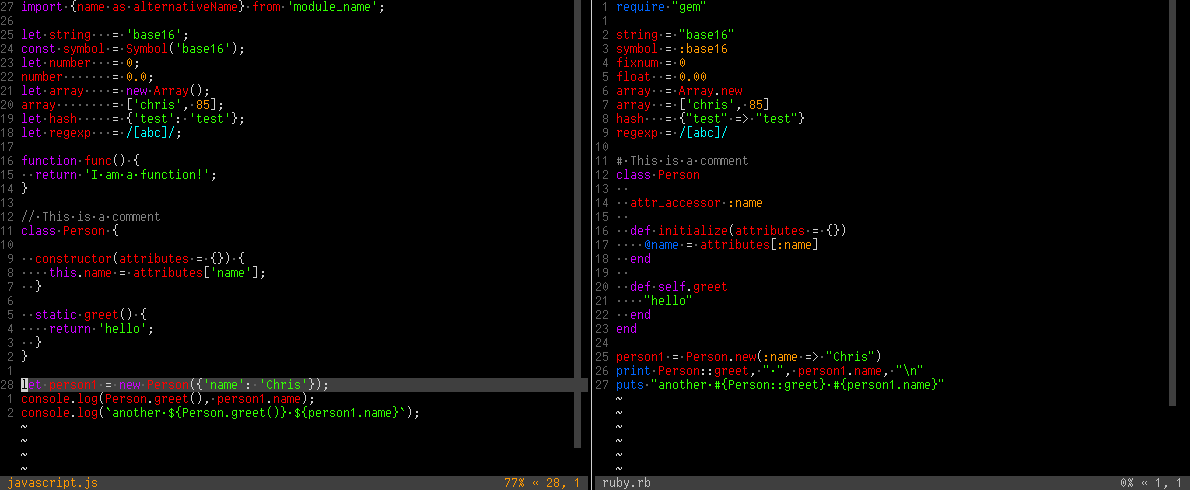This screenshot has width=1190, height=490.
Task: Click the 'def initialize(attributes = {})' line
Action: [732, 231]
